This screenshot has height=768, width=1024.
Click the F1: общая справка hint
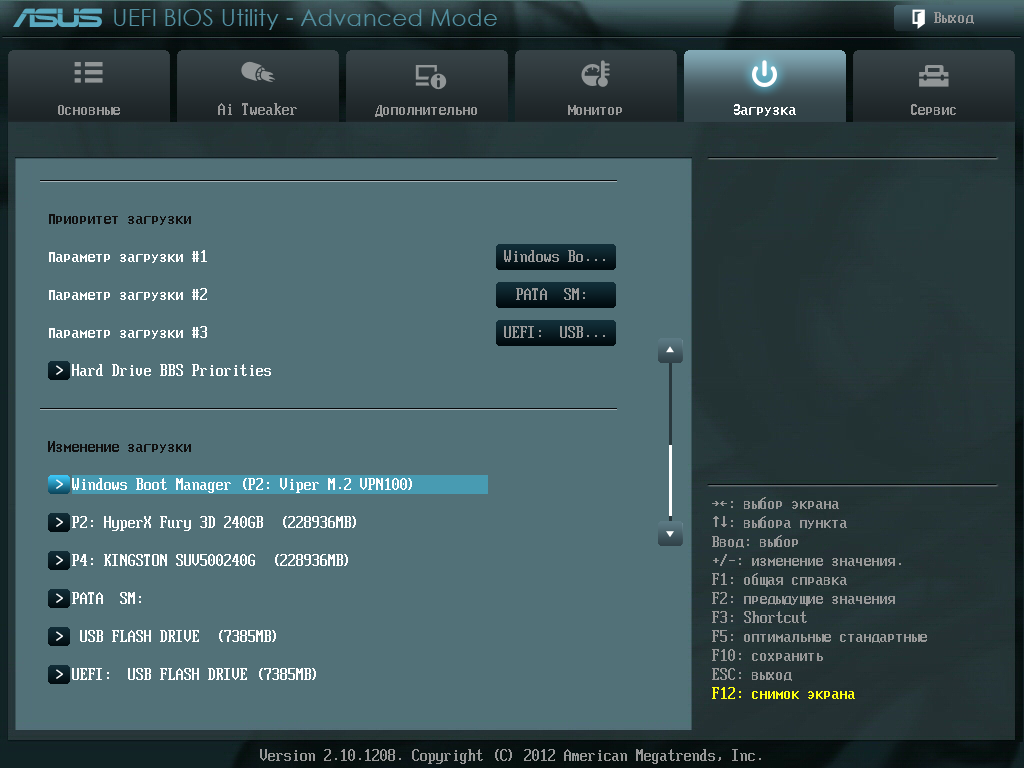[779, 580]
